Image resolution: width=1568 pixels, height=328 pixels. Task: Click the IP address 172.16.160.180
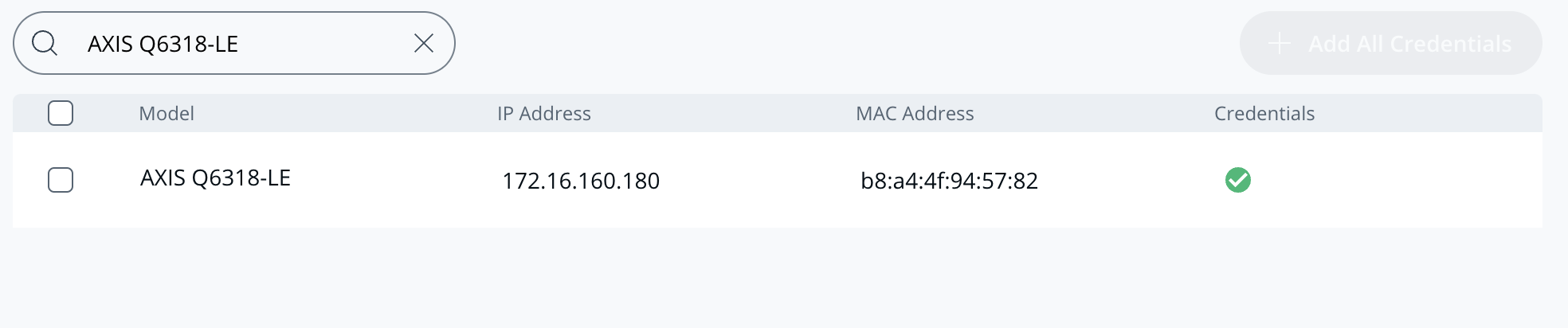tap(580, 181)
